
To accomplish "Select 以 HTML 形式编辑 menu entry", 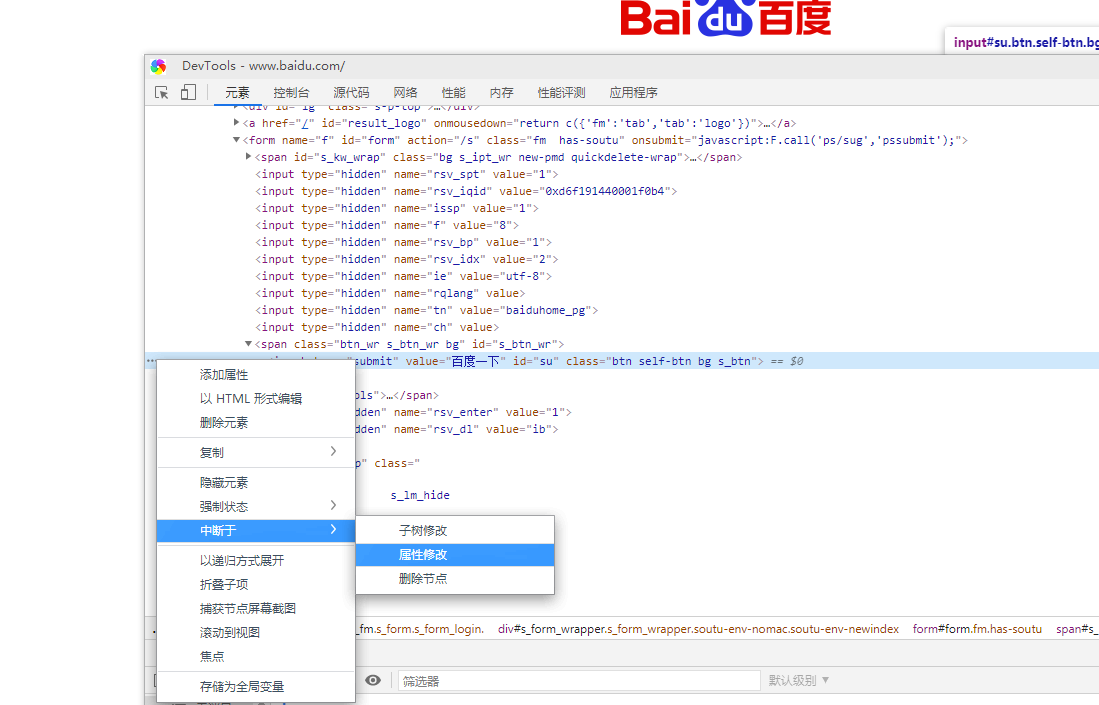I will click(256, 399).
